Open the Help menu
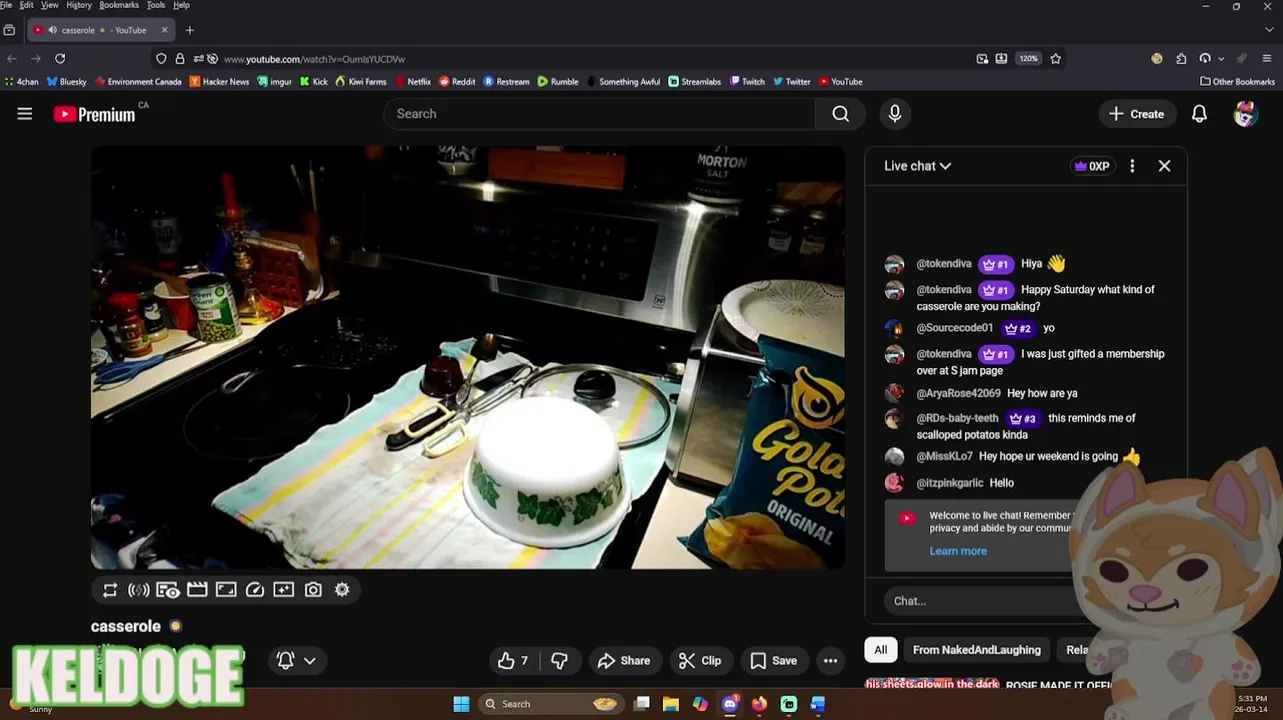 click(181, 5)
